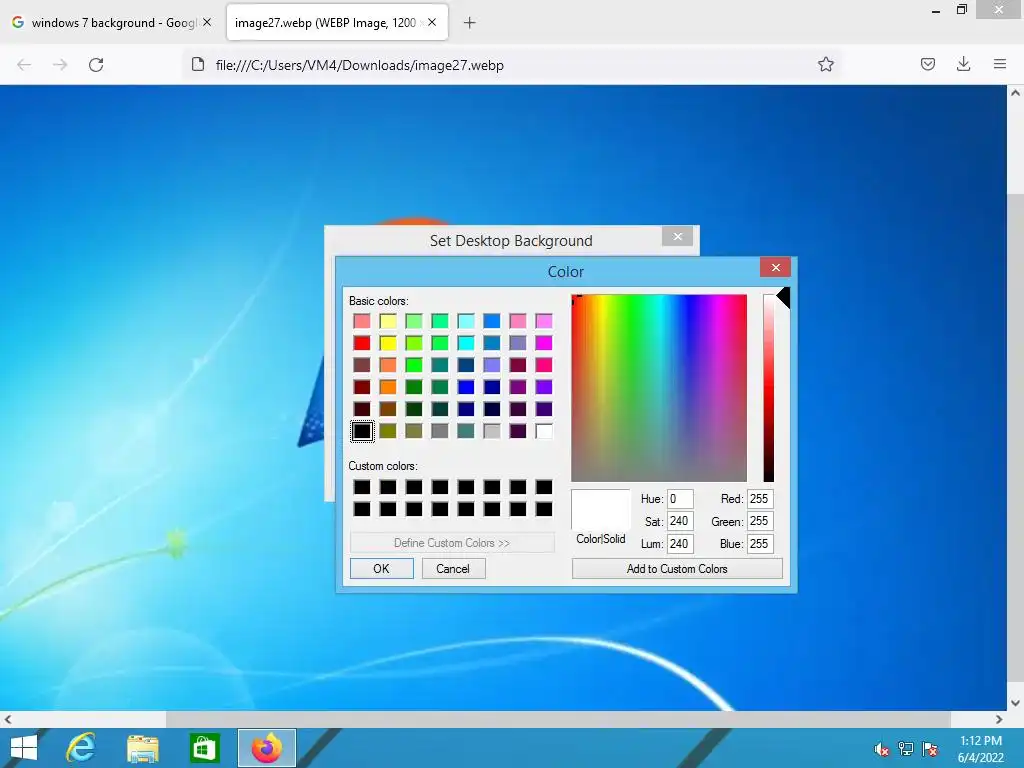Close the Color dialog
The image size is (1024, 768).
775,267
